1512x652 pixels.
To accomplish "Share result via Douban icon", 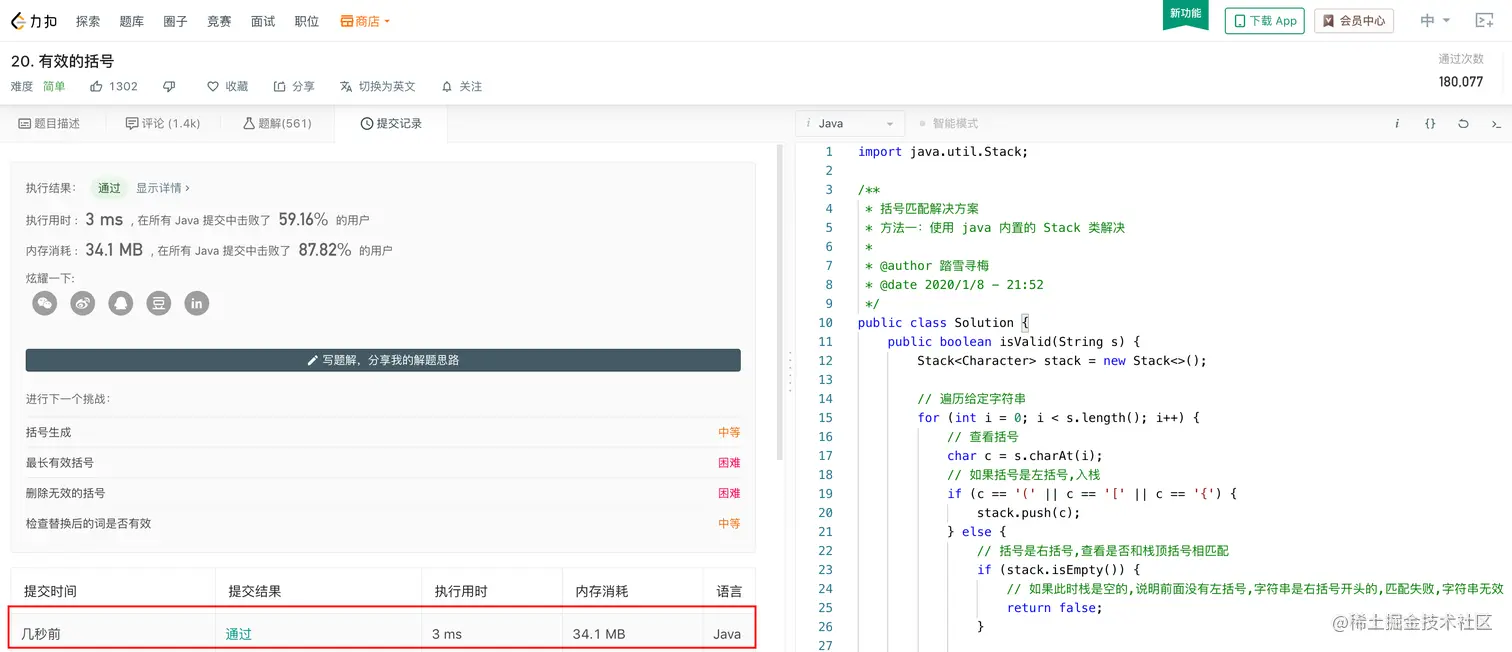I will [159, 303].
